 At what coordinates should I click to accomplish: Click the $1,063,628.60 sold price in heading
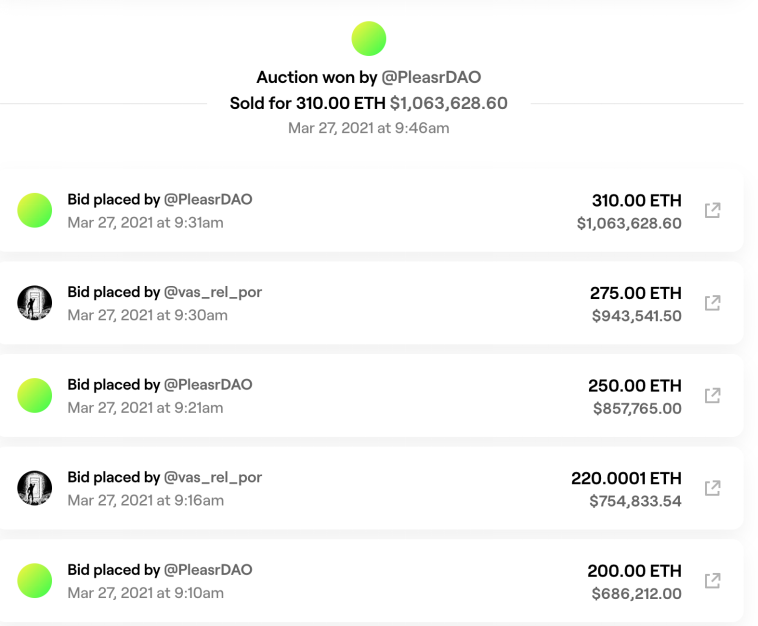pos(448,103)
